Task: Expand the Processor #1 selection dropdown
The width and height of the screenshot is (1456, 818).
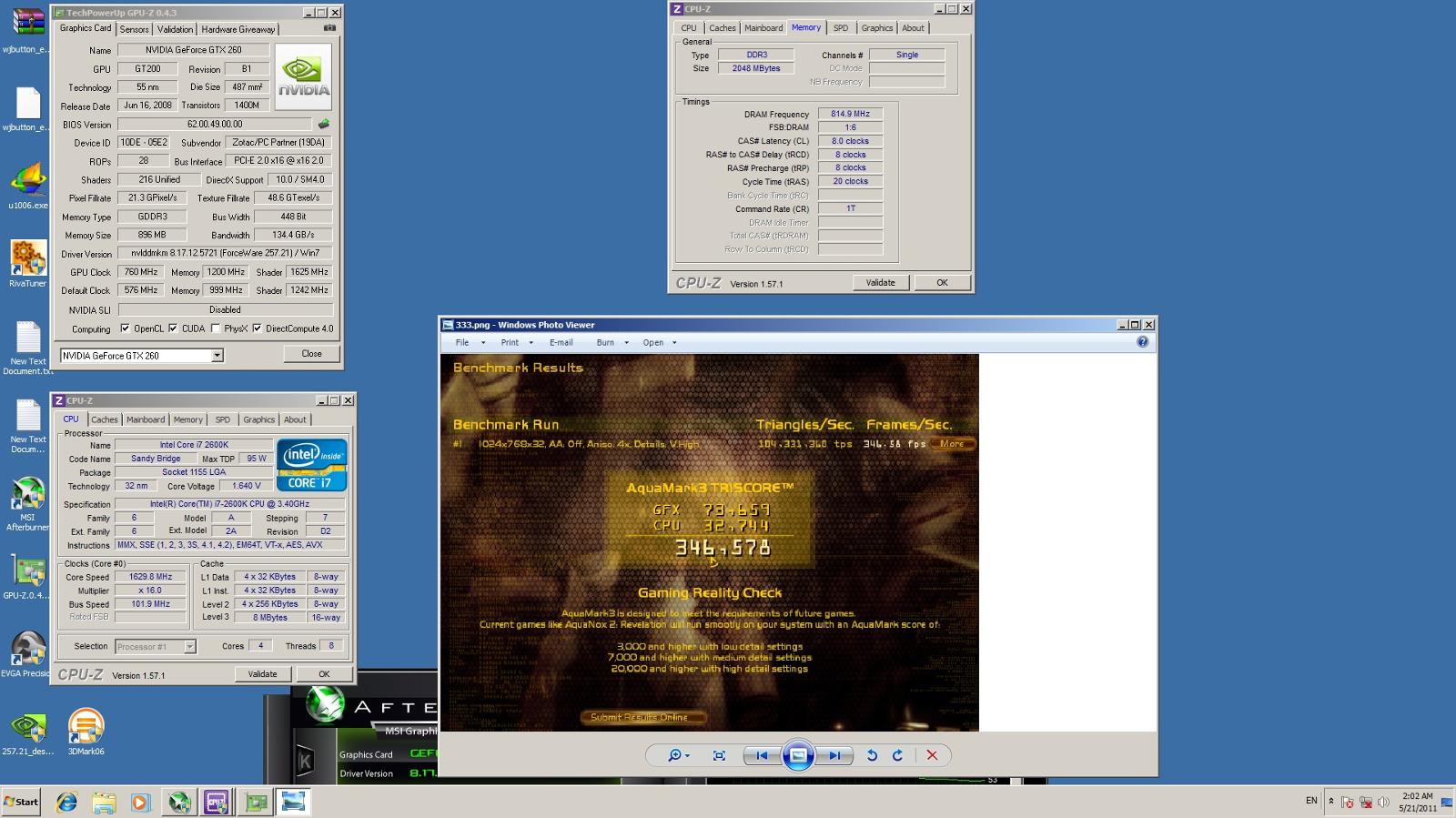Action: (x=189, y=646)
